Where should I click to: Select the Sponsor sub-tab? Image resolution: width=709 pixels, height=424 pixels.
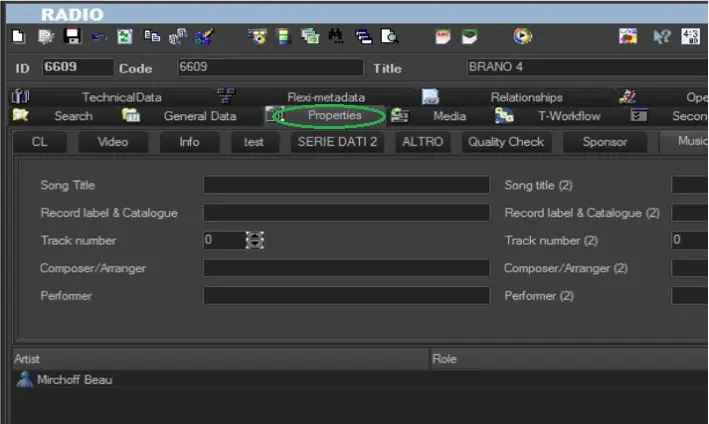(604, 142)
